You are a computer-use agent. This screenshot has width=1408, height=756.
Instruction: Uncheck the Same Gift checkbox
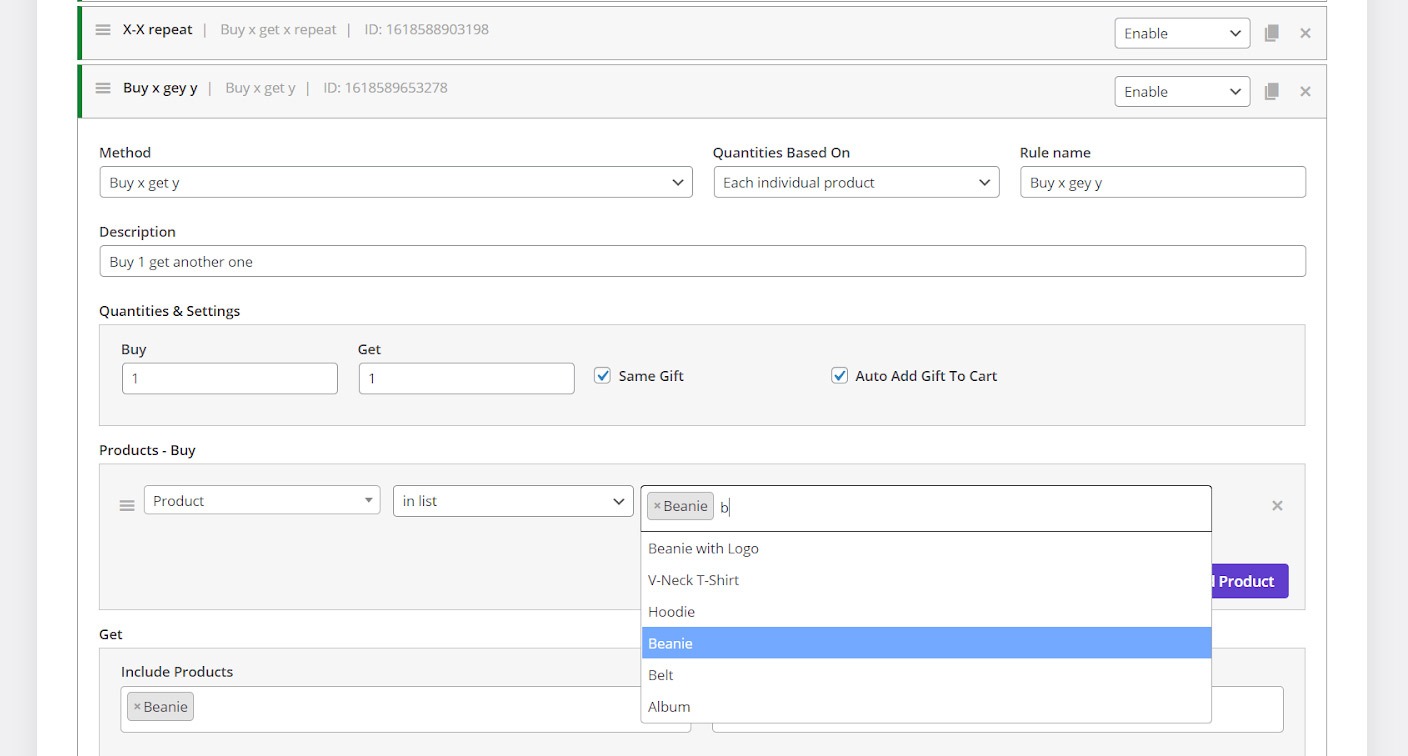[603, 376]
